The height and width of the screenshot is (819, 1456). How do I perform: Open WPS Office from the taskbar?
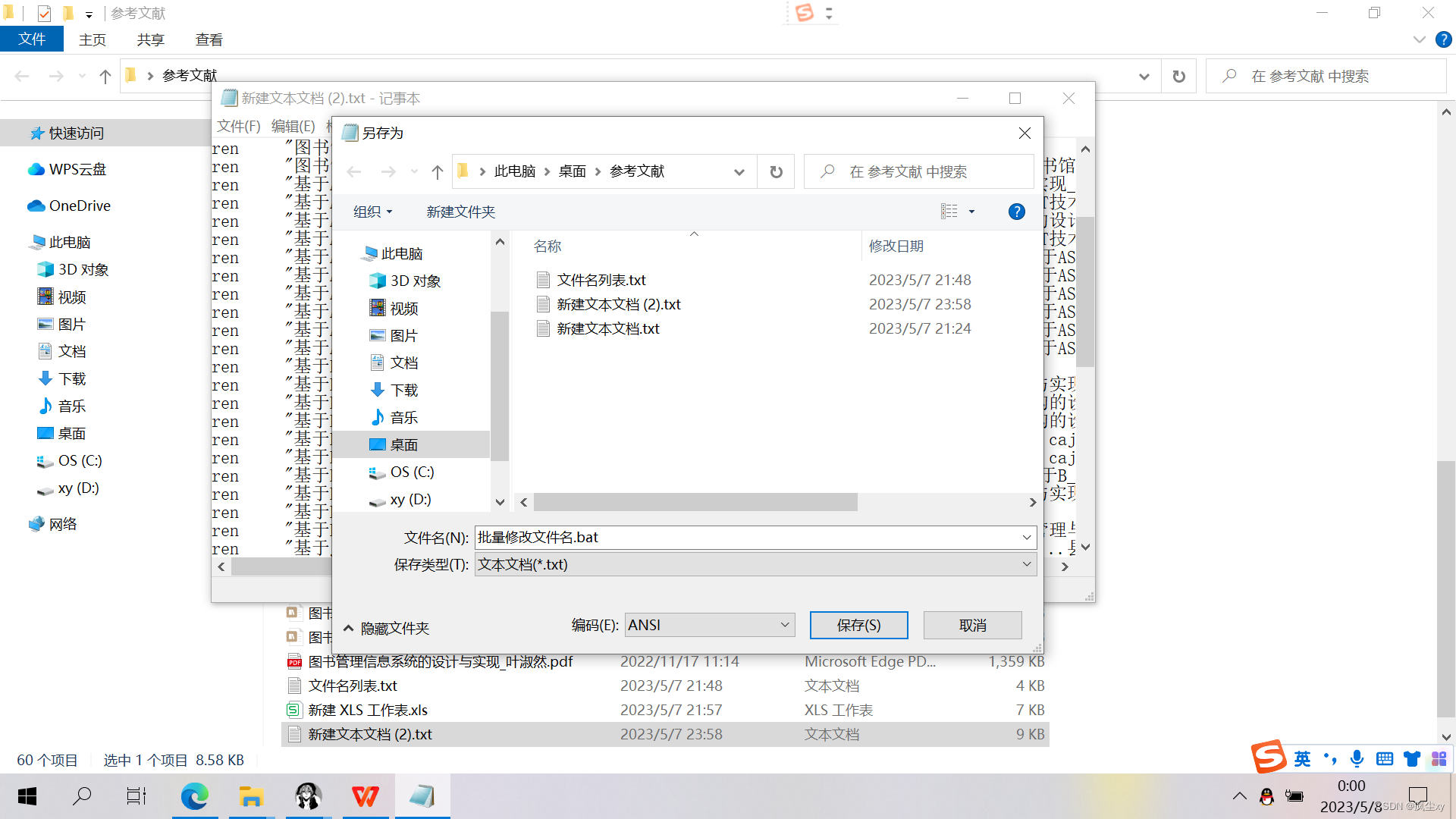[x=365, y=796]
